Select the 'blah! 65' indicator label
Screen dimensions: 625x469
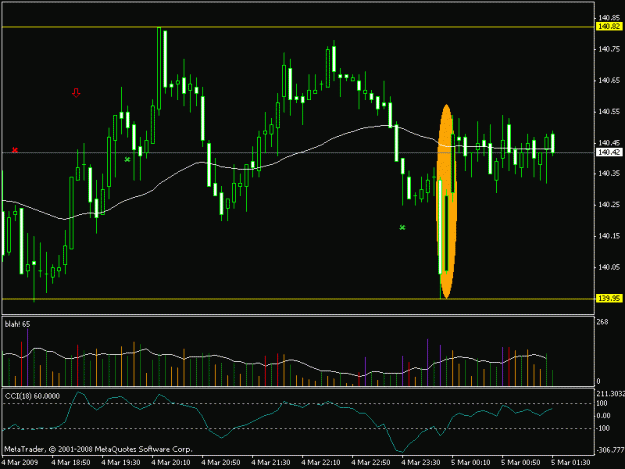pos(17,324)
